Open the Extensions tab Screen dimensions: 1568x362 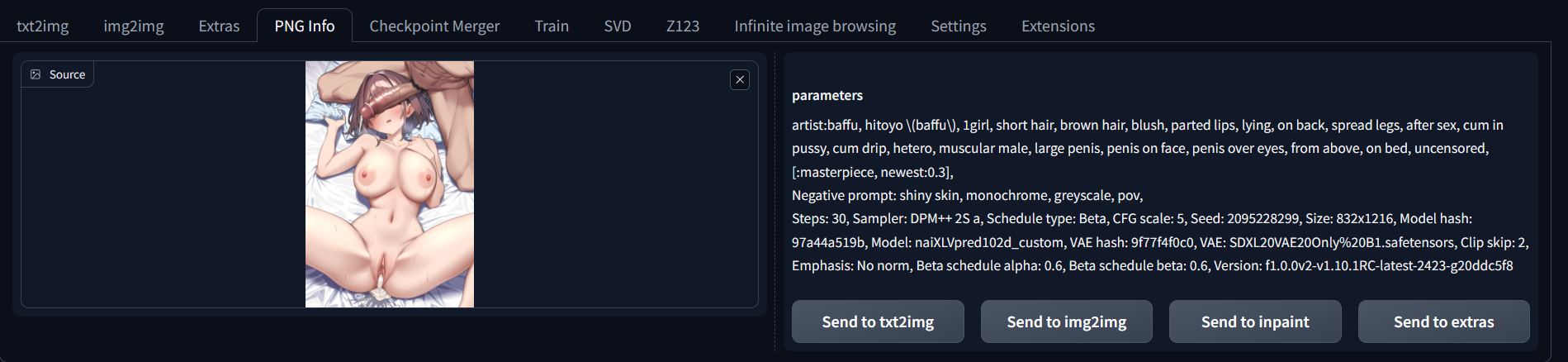(1058, 26)
